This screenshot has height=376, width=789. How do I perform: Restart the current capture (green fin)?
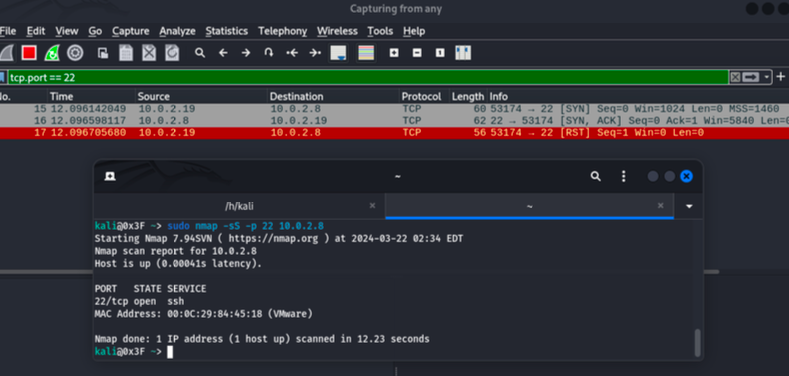52,53
